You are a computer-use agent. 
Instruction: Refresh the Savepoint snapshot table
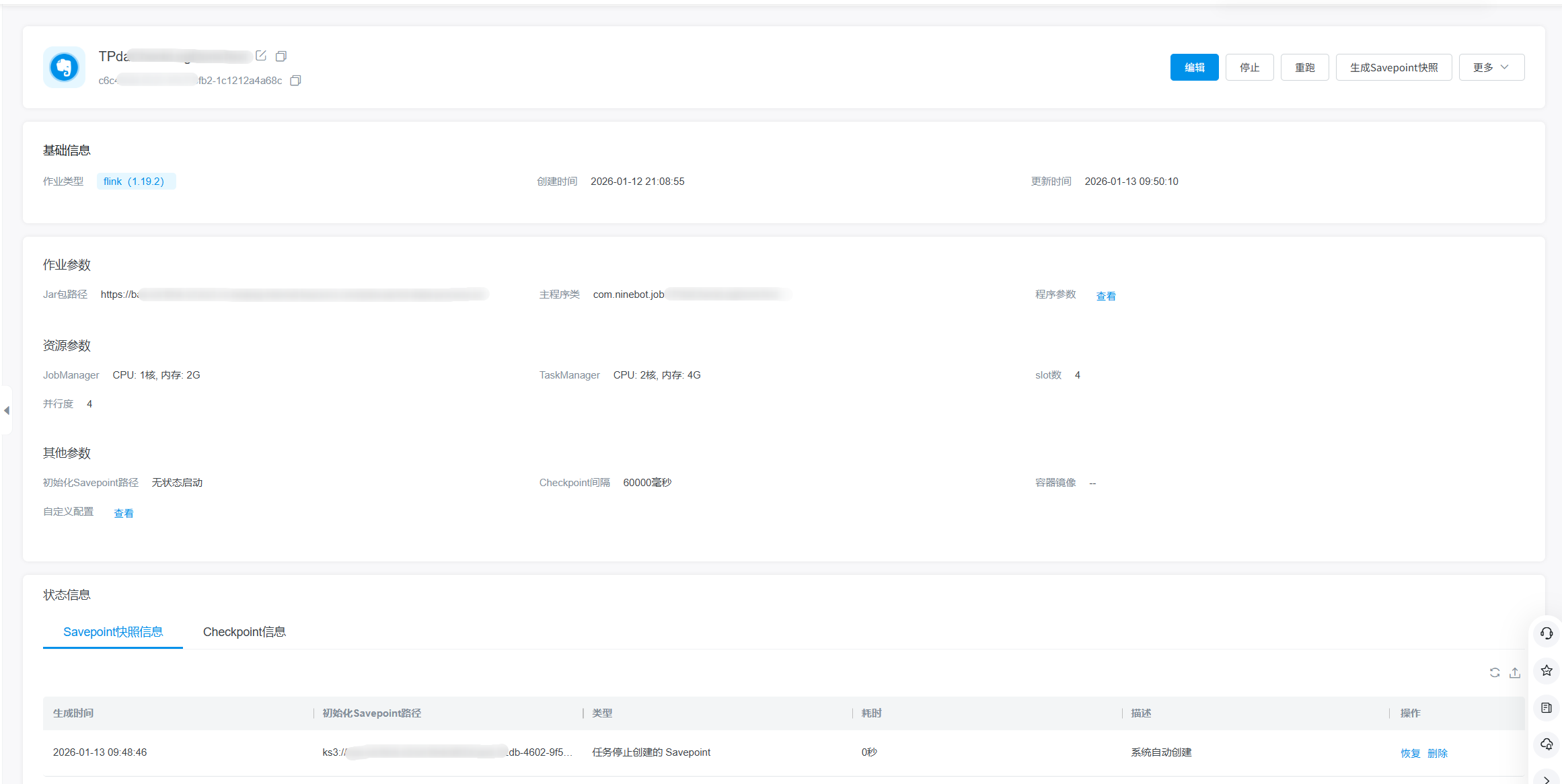point(1495,672)
